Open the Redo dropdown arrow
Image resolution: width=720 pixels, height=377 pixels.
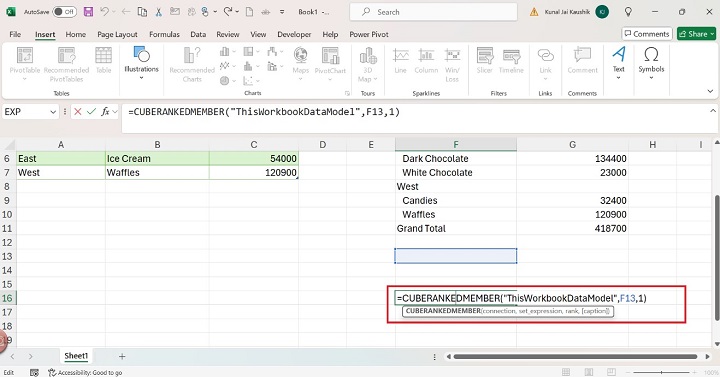pos(237,12)
